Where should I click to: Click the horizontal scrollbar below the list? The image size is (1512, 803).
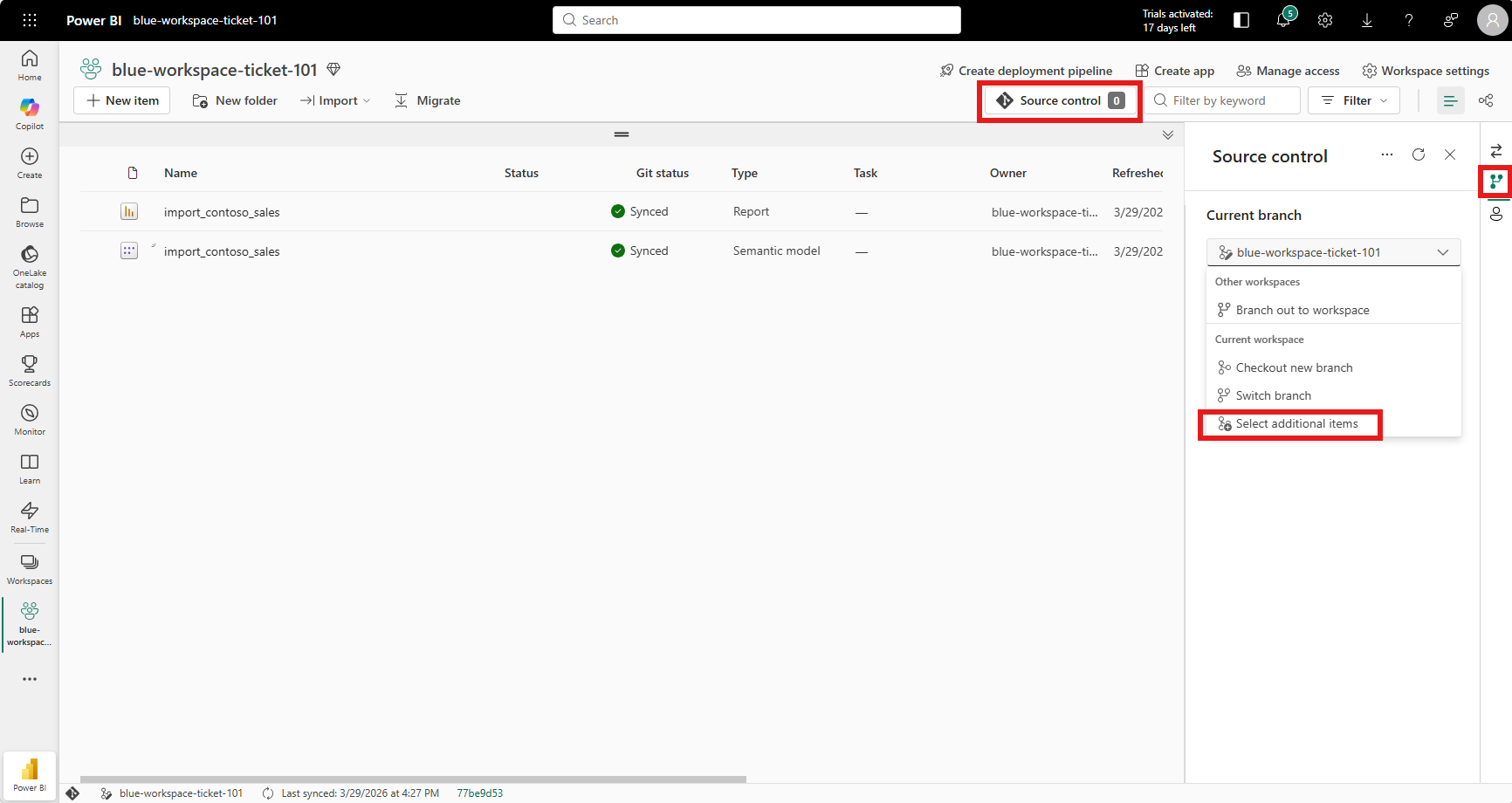coord(413,779)
